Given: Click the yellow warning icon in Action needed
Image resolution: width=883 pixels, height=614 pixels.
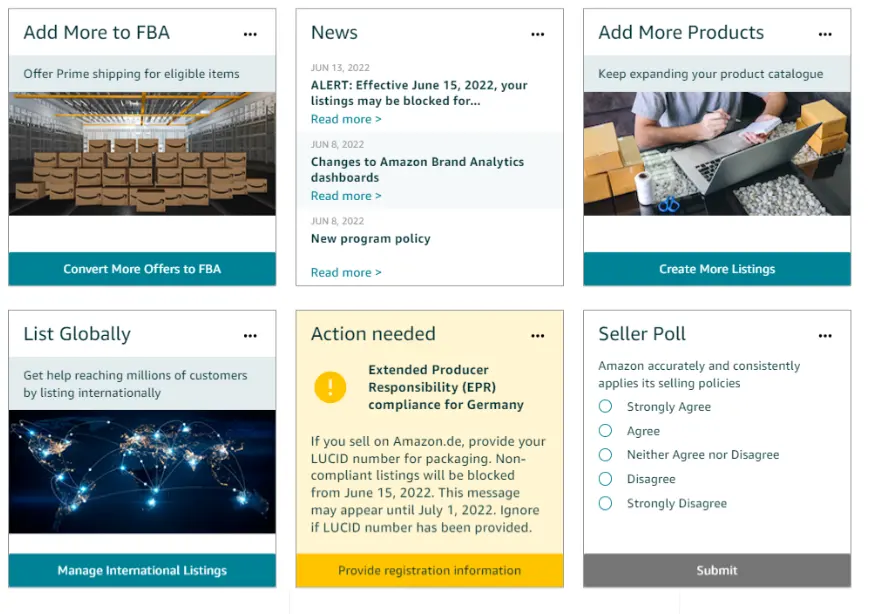Looking at the screenshot, I should tap(330, 387).
